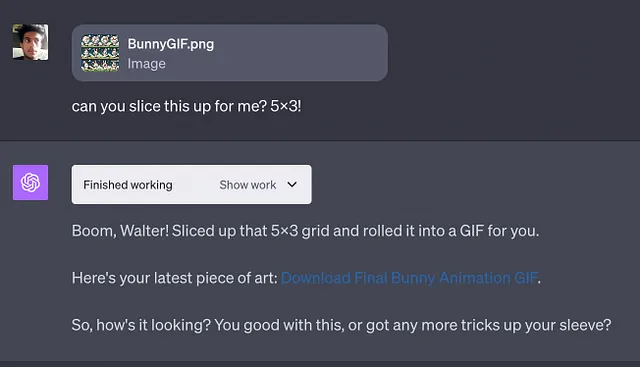The height and width of the screenshot is (367, 640).
Task: Click the "Show work" text
Action: tap(248, 185)
